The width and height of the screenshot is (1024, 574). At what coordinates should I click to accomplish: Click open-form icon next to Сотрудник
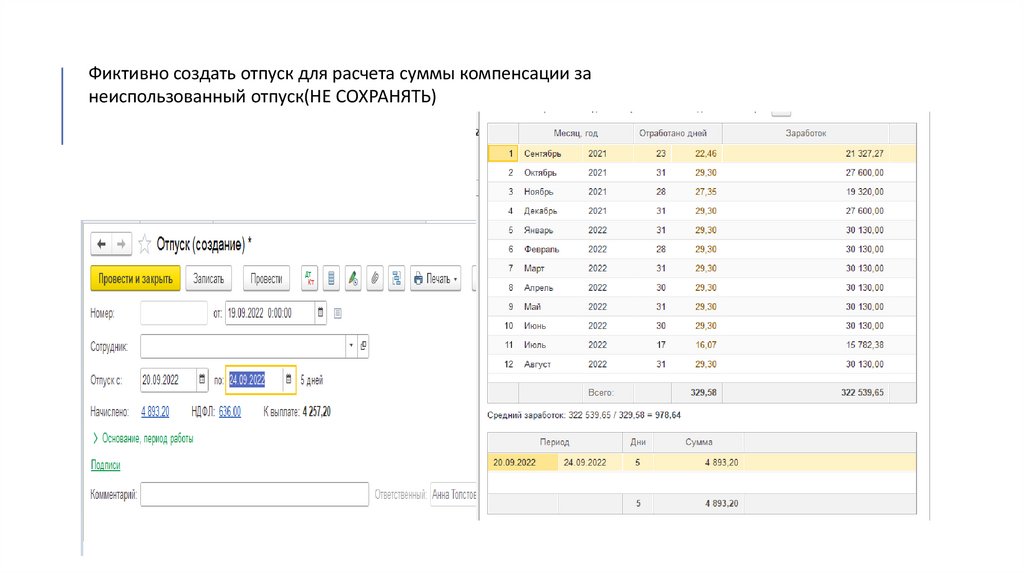click(x=363, y=346)
